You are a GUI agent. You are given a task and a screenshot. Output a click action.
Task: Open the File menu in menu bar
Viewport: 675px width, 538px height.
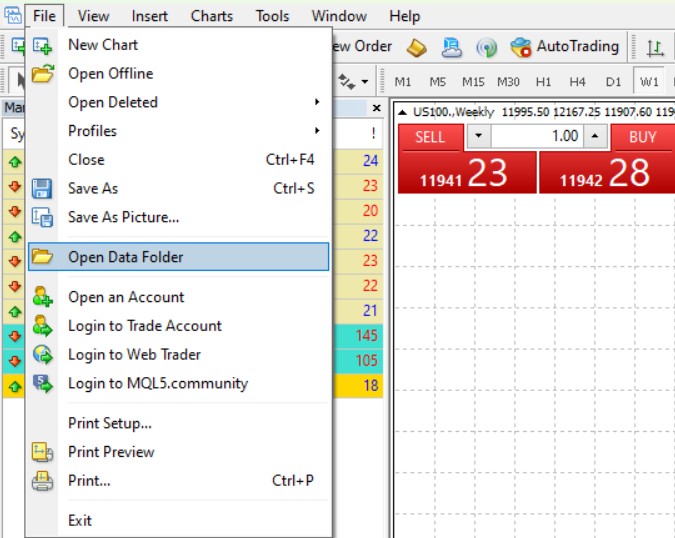tap(44, 16)
